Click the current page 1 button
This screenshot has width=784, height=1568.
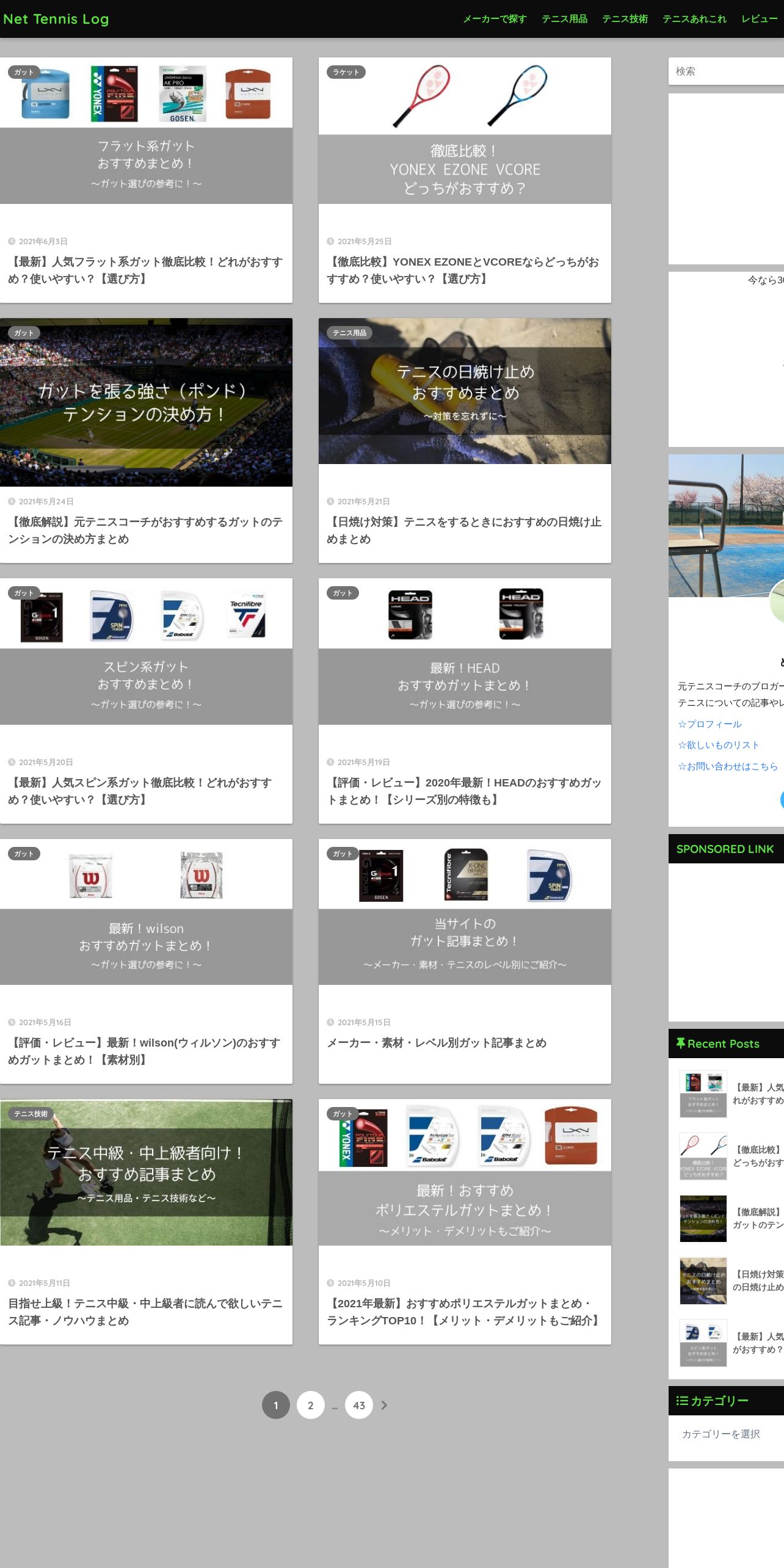[x=276, y=1405]
